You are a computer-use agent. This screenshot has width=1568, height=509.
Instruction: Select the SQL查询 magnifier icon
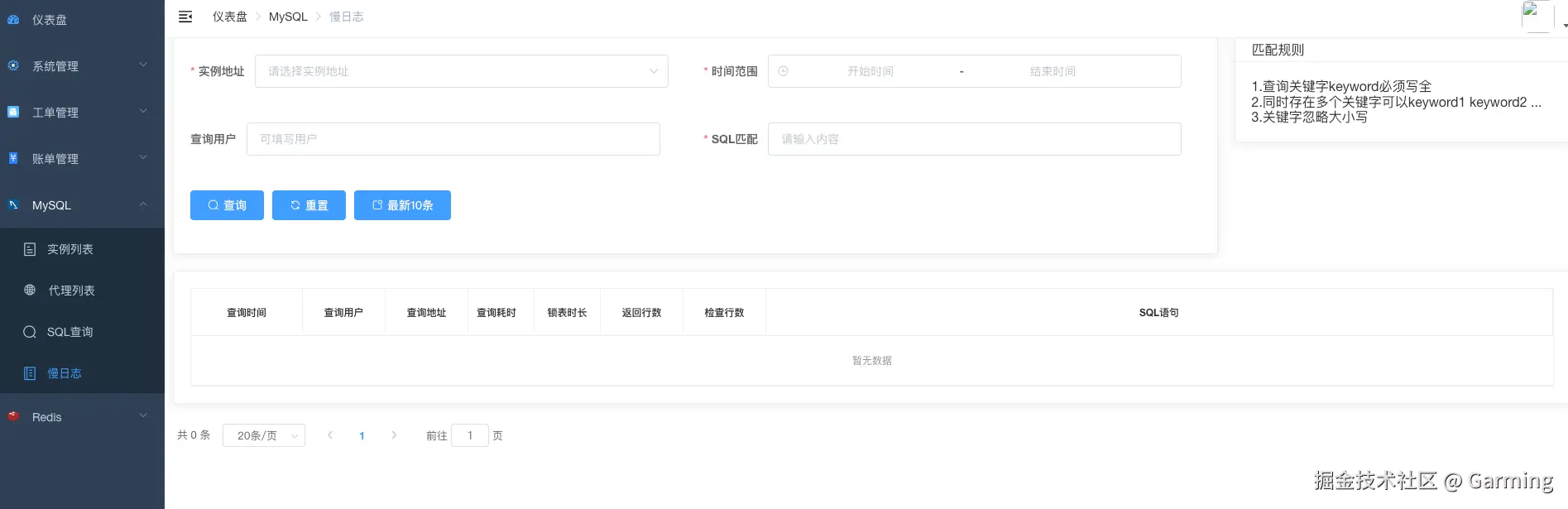tap(30, 332)
